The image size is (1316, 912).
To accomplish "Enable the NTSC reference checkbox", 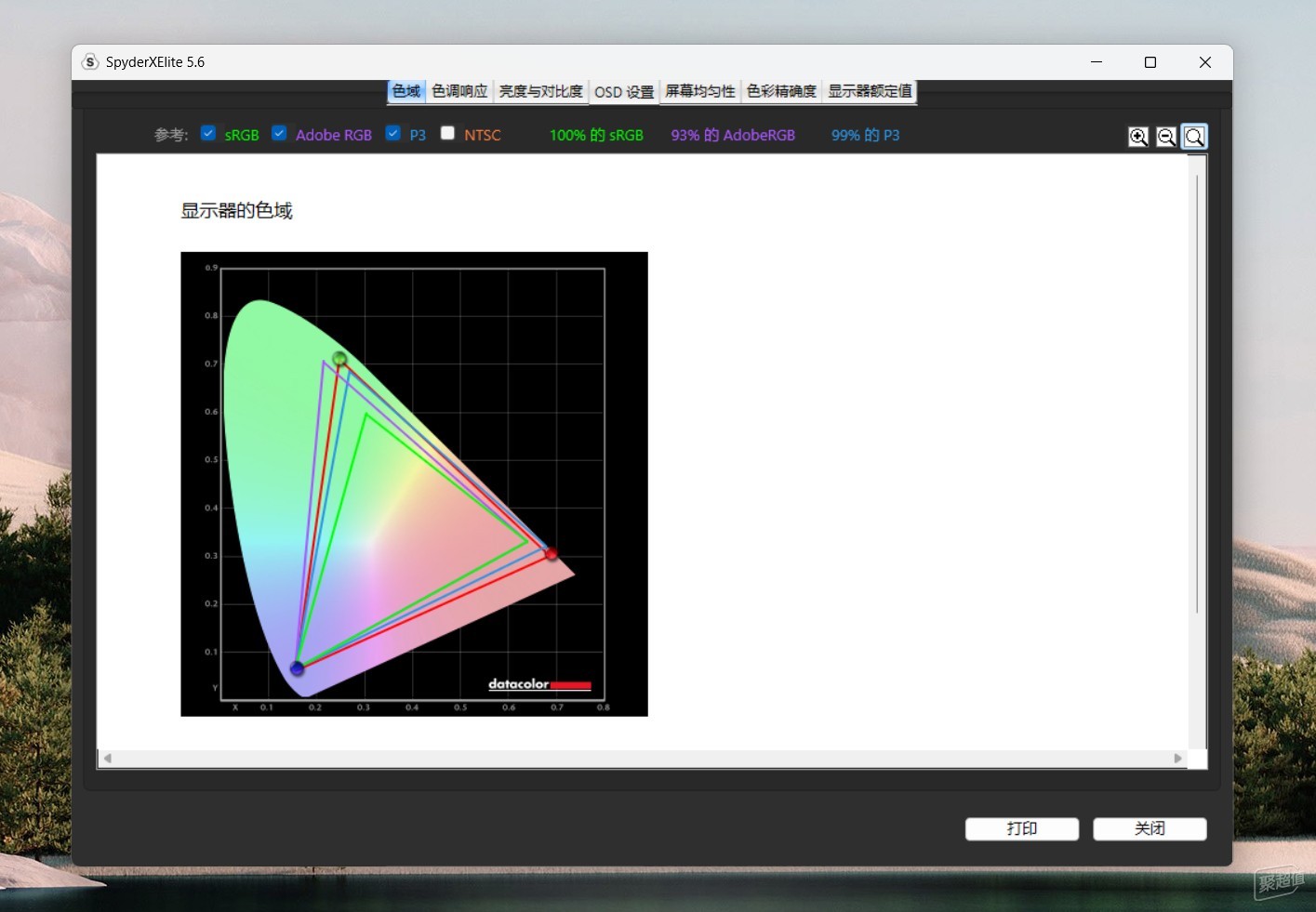I will [447, 133].
